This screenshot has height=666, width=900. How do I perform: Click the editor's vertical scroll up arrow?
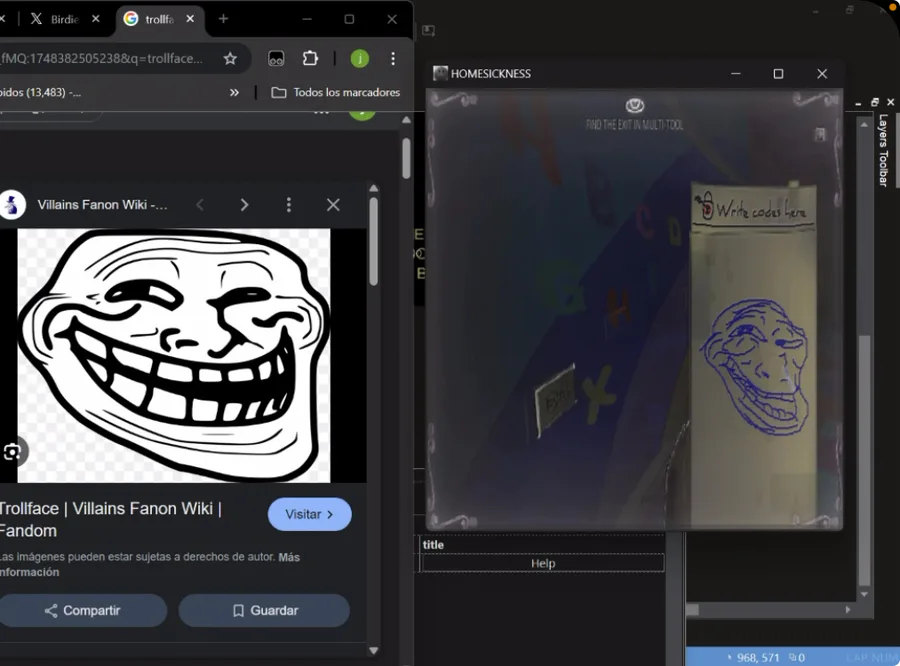[x=864, y=124]
